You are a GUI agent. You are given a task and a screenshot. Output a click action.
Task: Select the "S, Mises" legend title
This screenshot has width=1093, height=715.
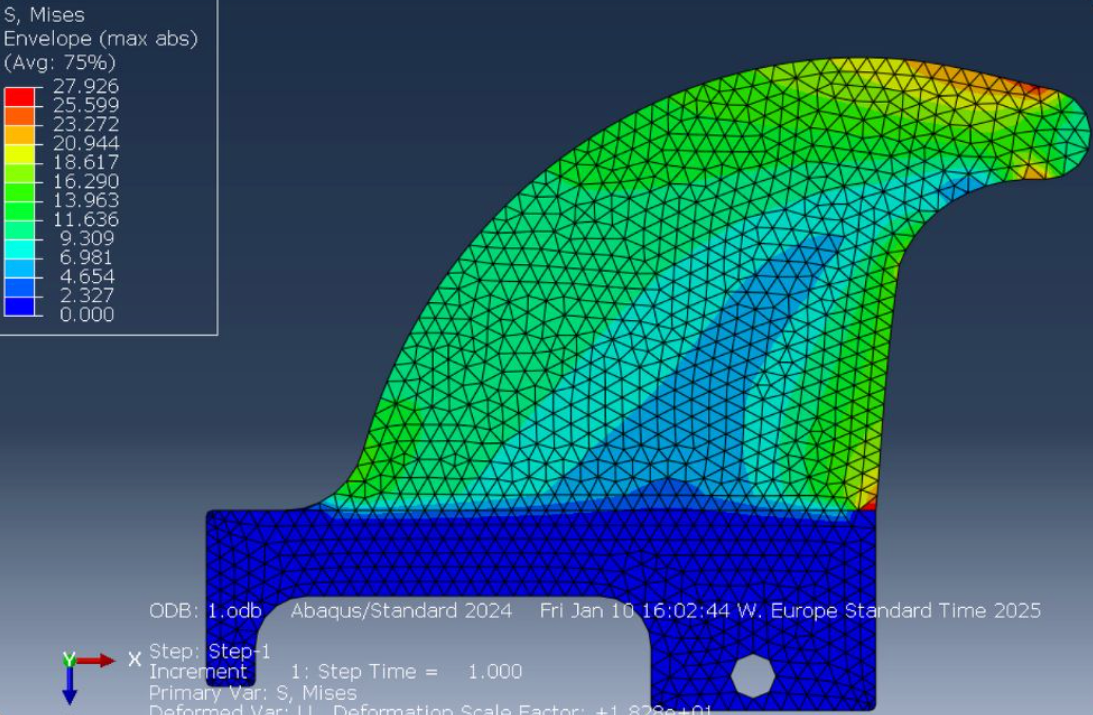click(45, 15)
